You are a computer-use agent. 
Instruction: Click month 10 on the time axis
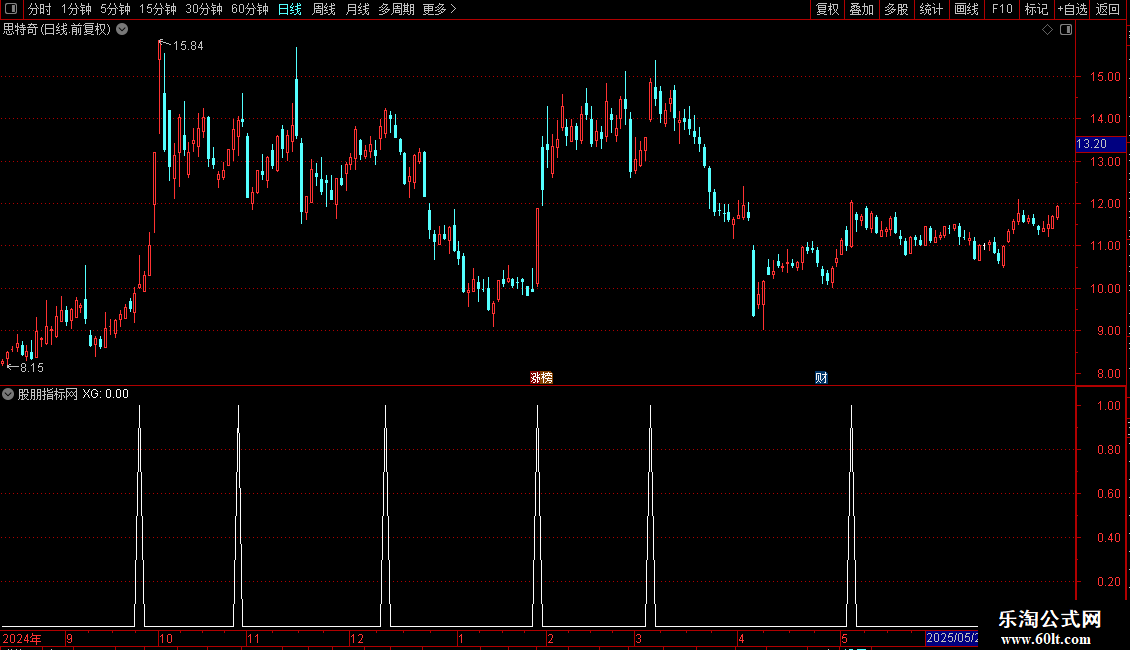click(x=166, y=638)
